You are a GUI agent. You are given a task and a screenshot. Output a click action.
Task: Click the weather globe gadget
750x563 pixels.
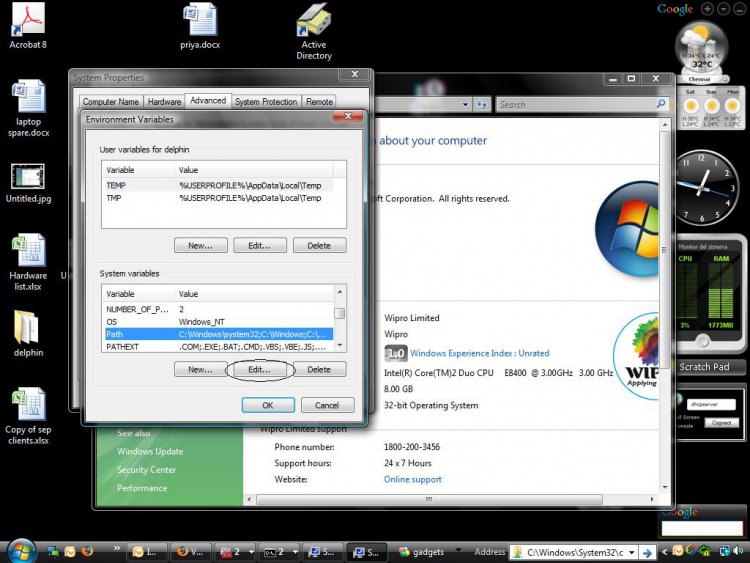click(701, 48)
